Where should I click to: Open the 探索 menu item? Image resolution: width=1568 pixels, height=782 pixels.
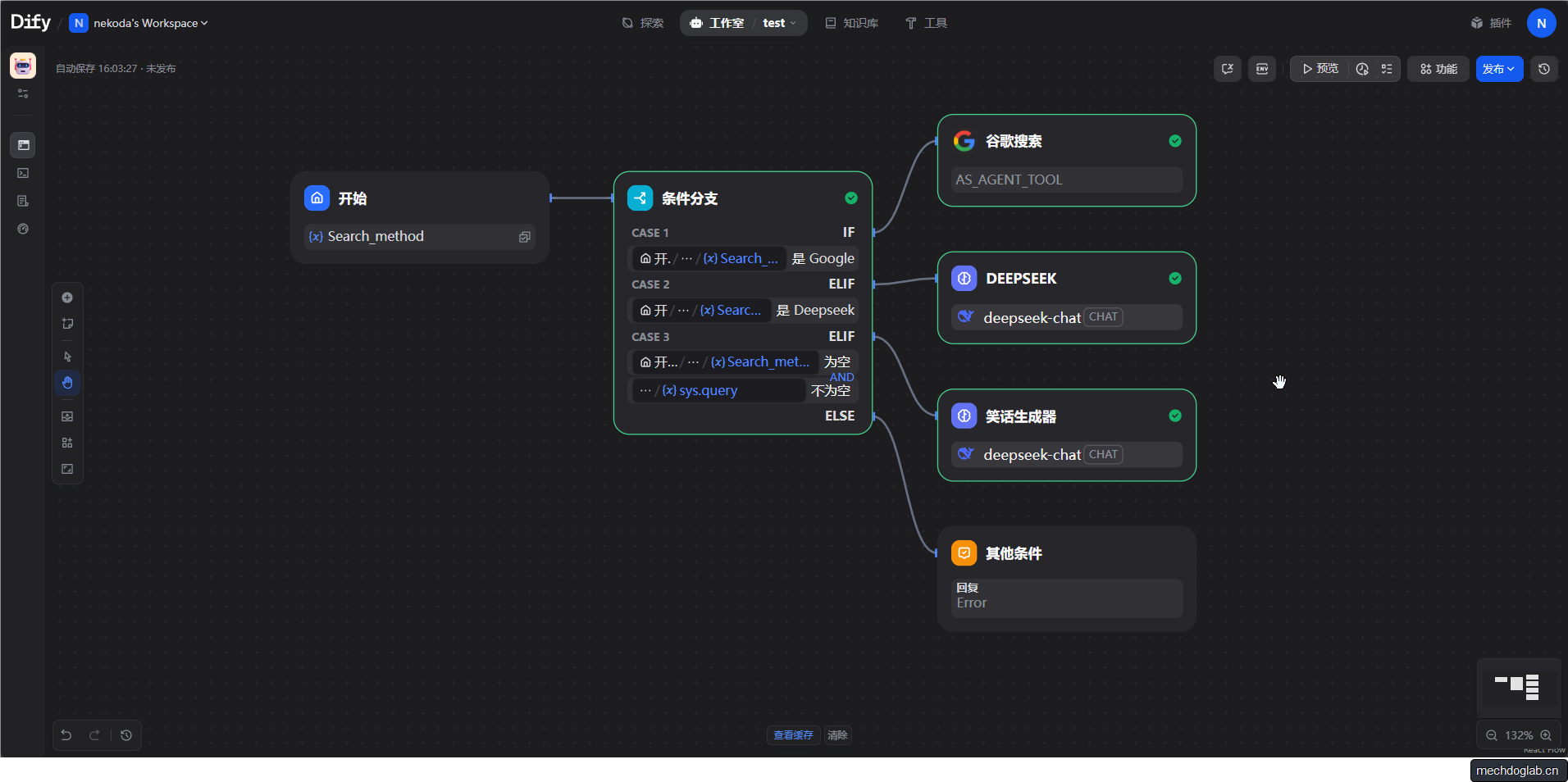click(644, 23)
